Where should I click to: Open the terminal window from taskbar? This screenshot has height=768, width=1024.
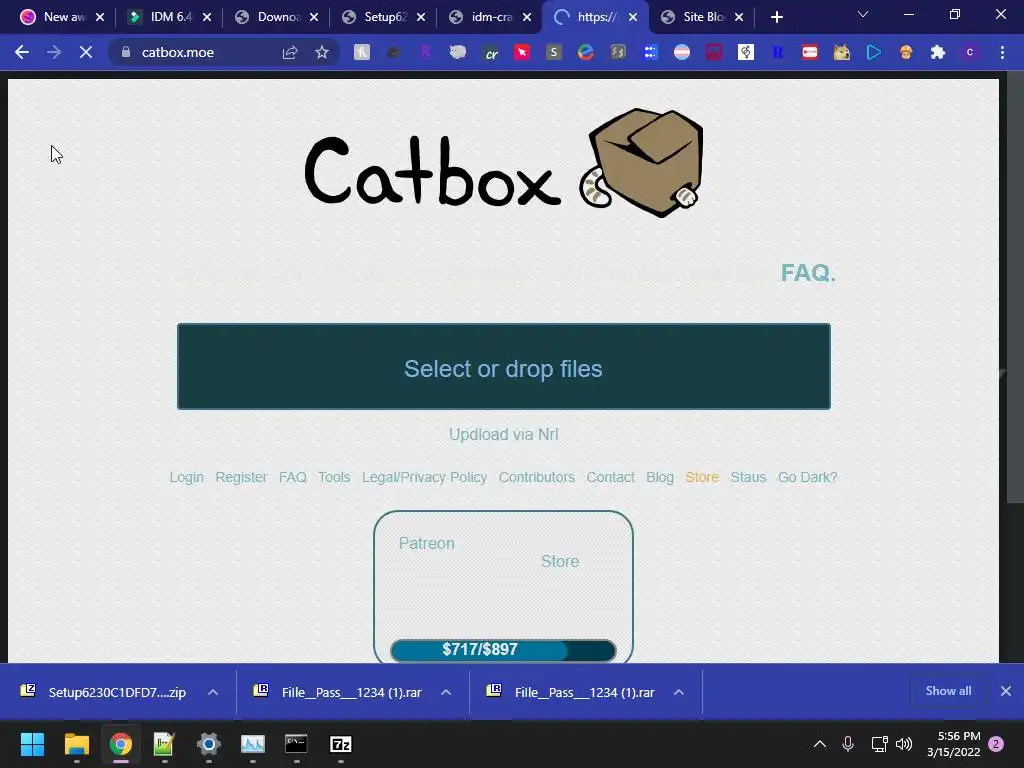(296, 744)
